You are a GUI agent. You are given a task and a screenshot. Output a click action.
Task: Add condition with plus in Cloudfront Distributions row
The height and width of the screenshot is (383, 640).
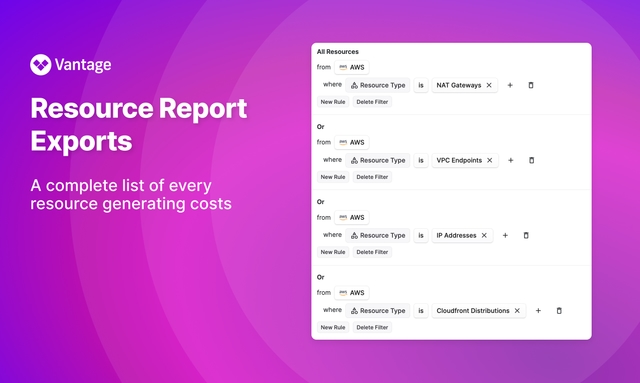pyautogui.click(x=538, y=311)
